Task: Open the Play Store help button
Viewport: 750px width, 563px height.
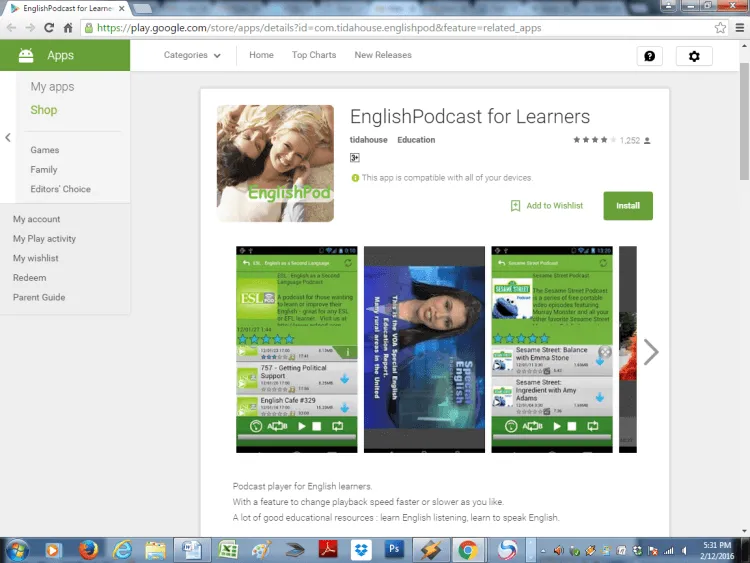Action: coord(650,56)
